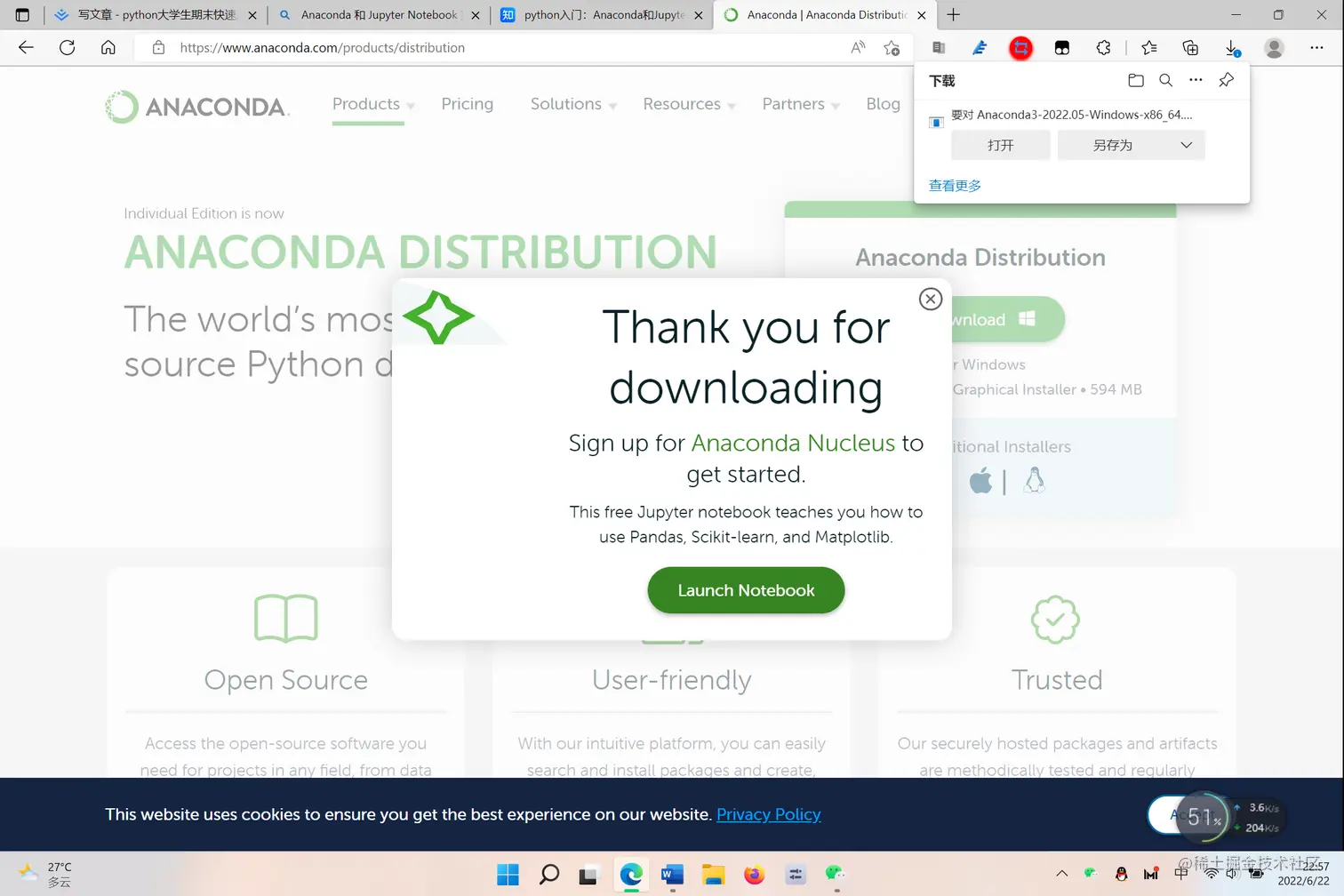
Task: Click the downloads toolbar icon
Action: coord(1232,48)
